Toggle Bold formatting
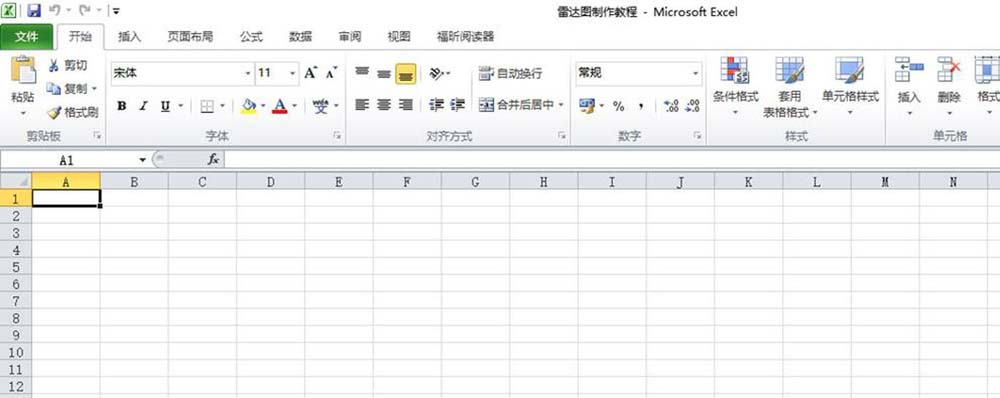 [x=122, y=107]
